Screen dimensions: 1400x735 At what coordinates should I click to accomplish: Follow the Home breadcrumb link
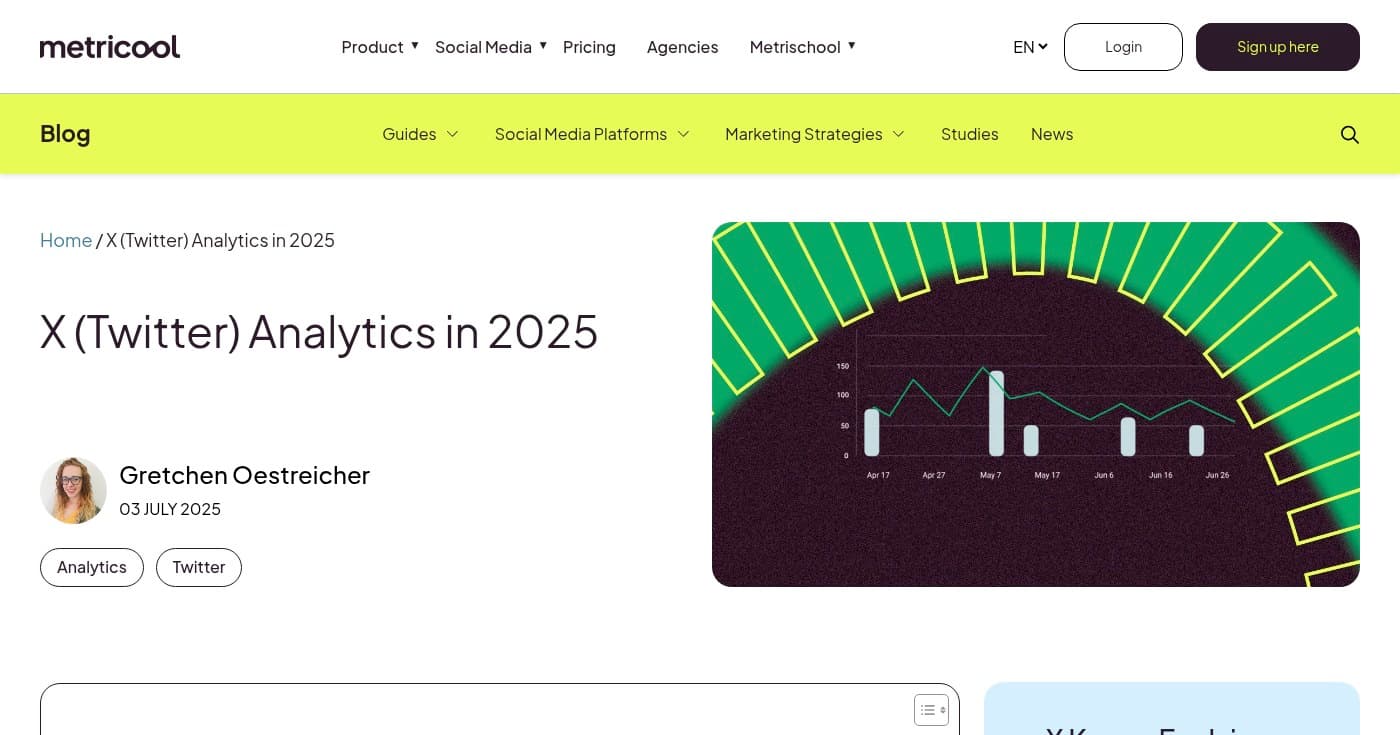pos(65,240)
